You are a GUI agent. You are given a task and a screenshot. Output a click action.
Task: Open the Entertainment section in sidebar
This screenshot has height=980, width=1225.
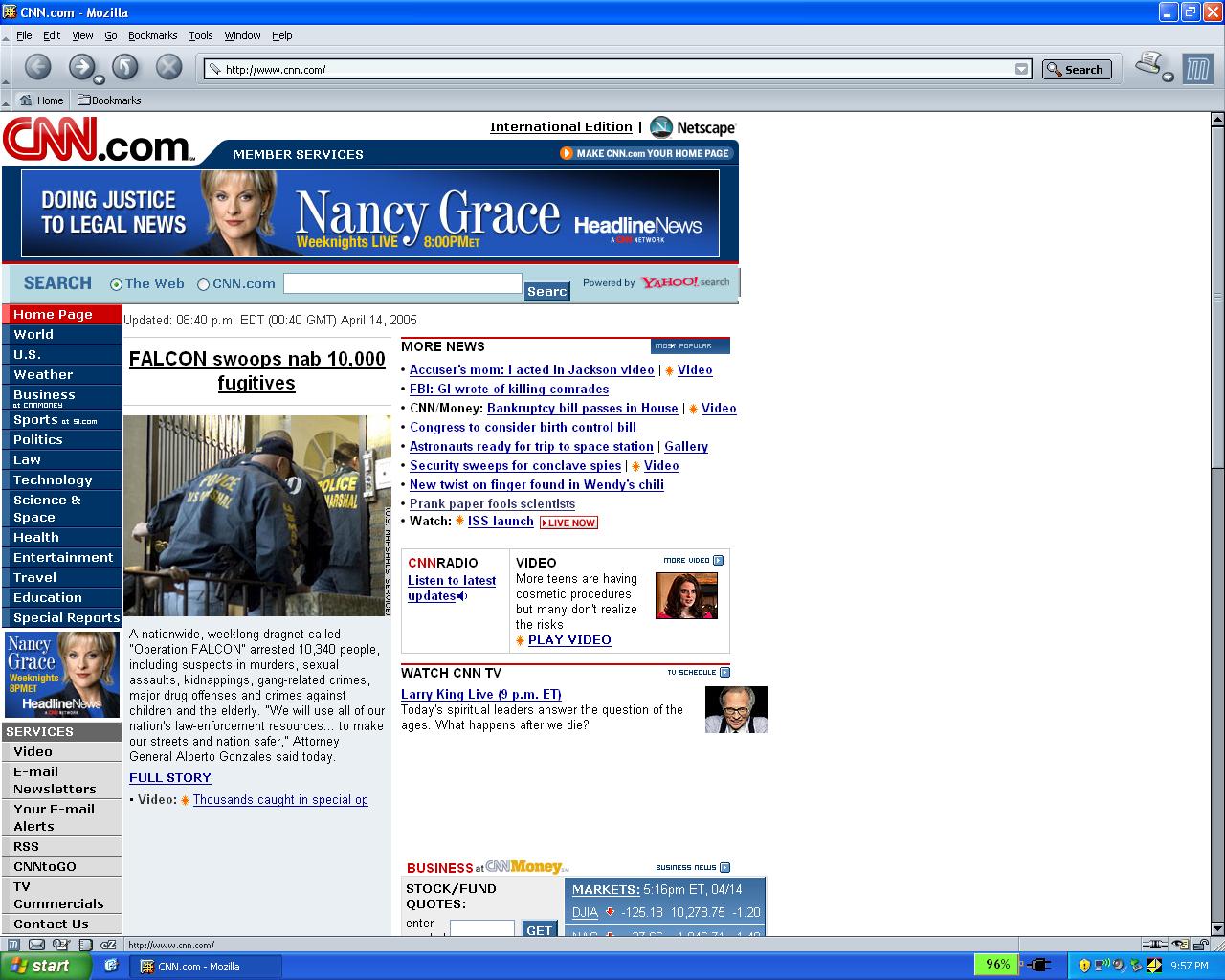[x=61, y=557]
